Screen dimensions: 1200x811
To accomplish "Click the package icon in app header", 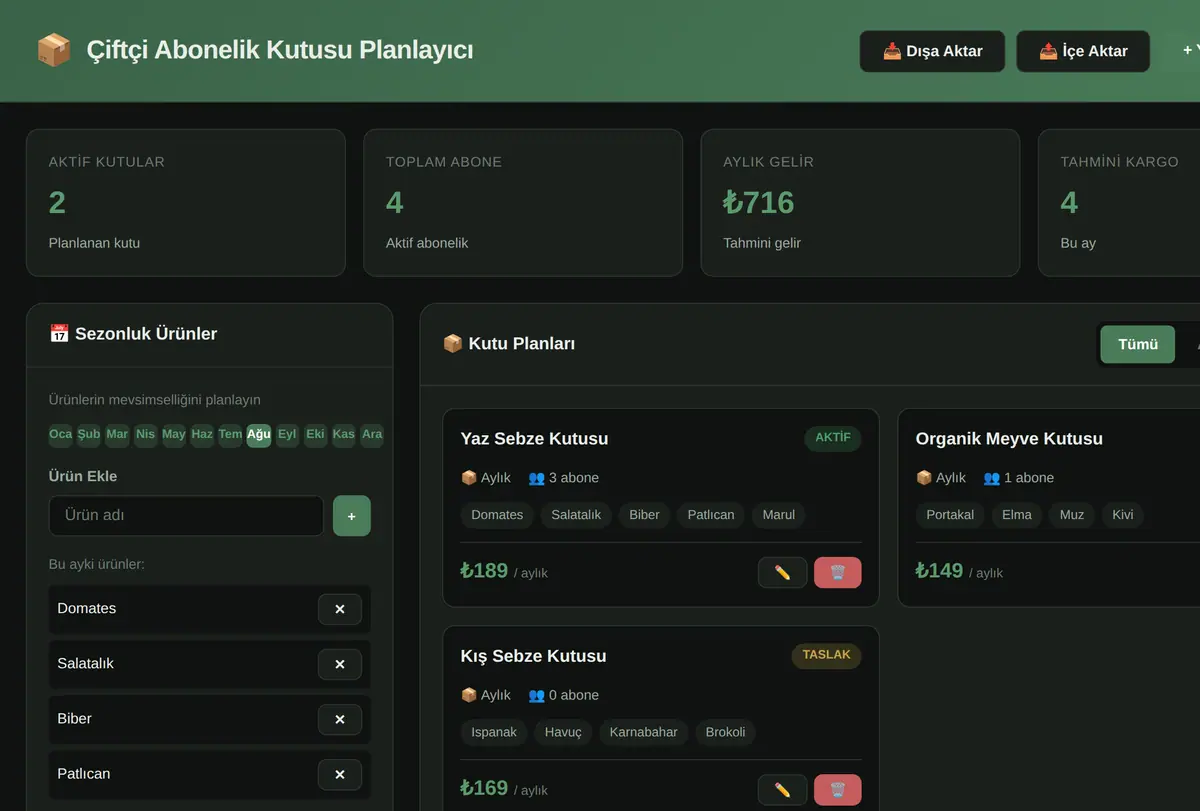I will coord(54,50).
